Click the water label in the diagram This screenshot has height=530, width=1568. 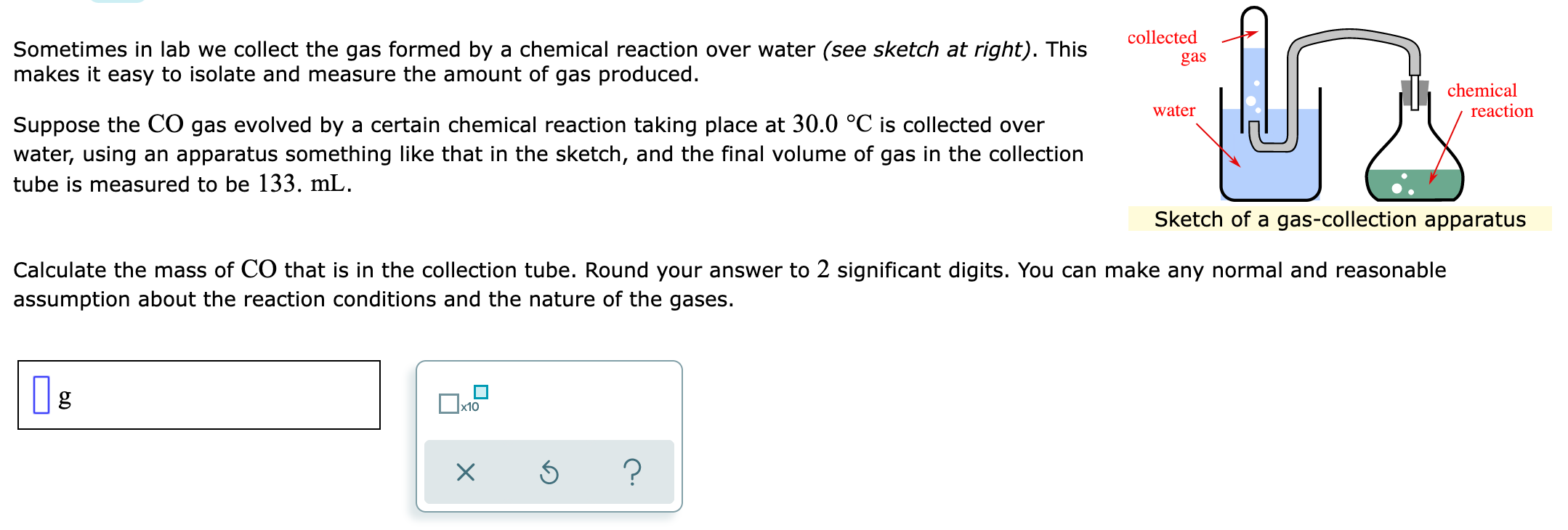[1173, 110]
